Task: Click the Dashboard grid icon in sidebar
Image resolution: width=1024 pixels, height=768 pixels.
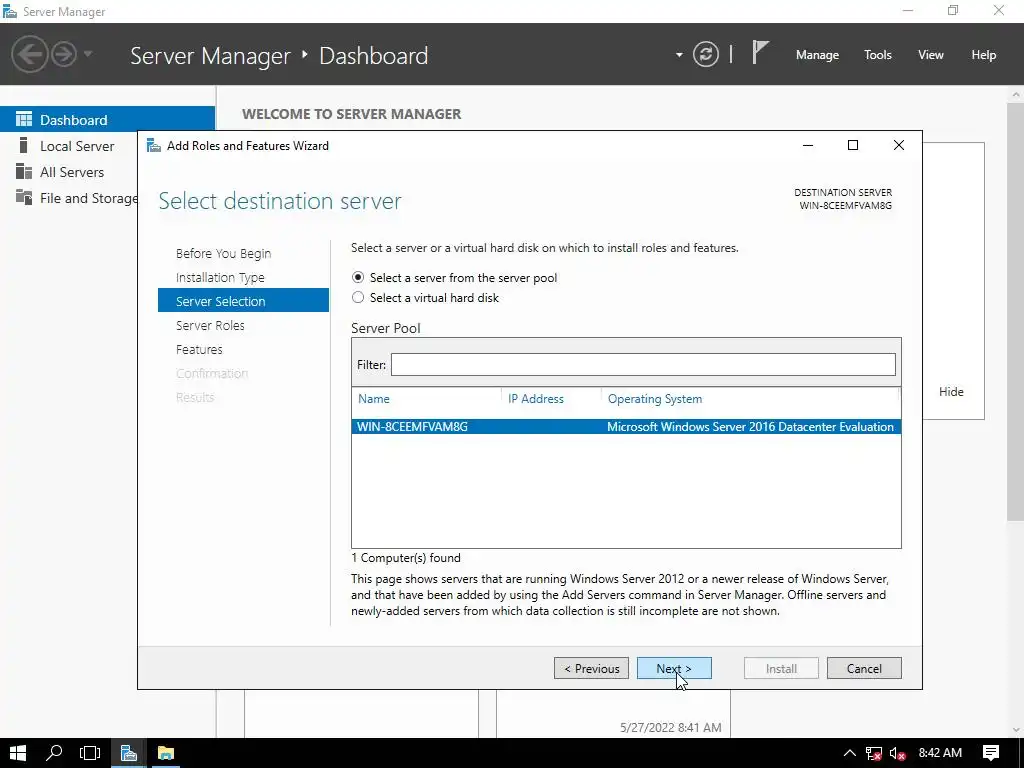Action: coord(24,119)
